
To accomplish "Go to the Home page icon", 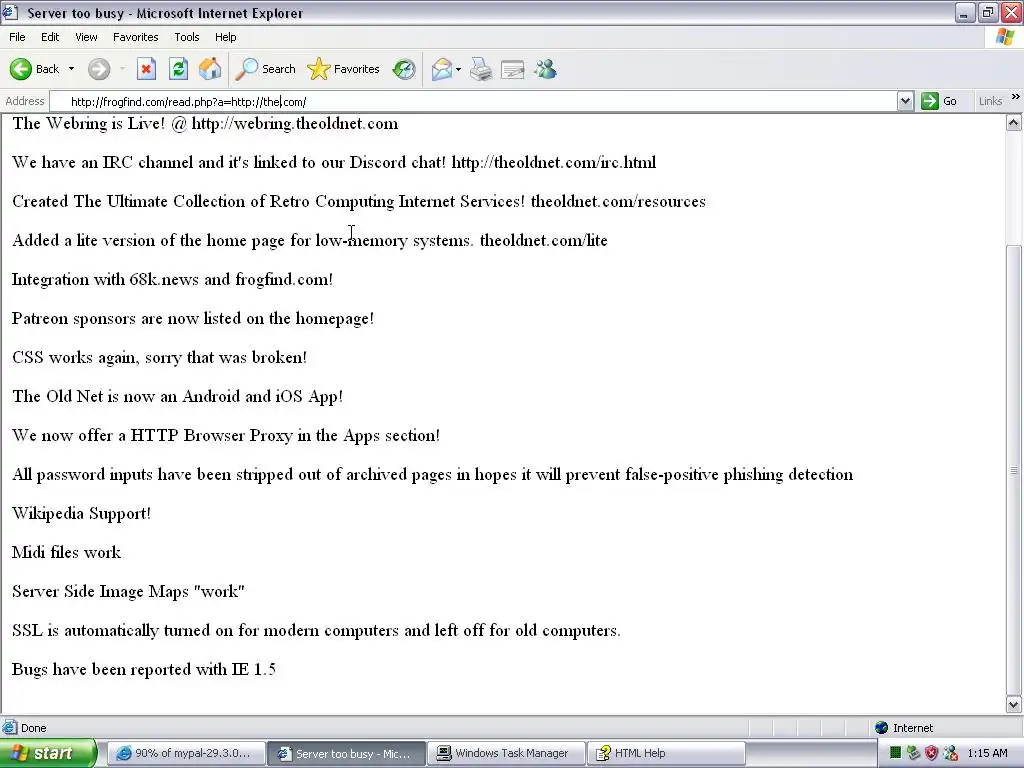I will point(210,69).
